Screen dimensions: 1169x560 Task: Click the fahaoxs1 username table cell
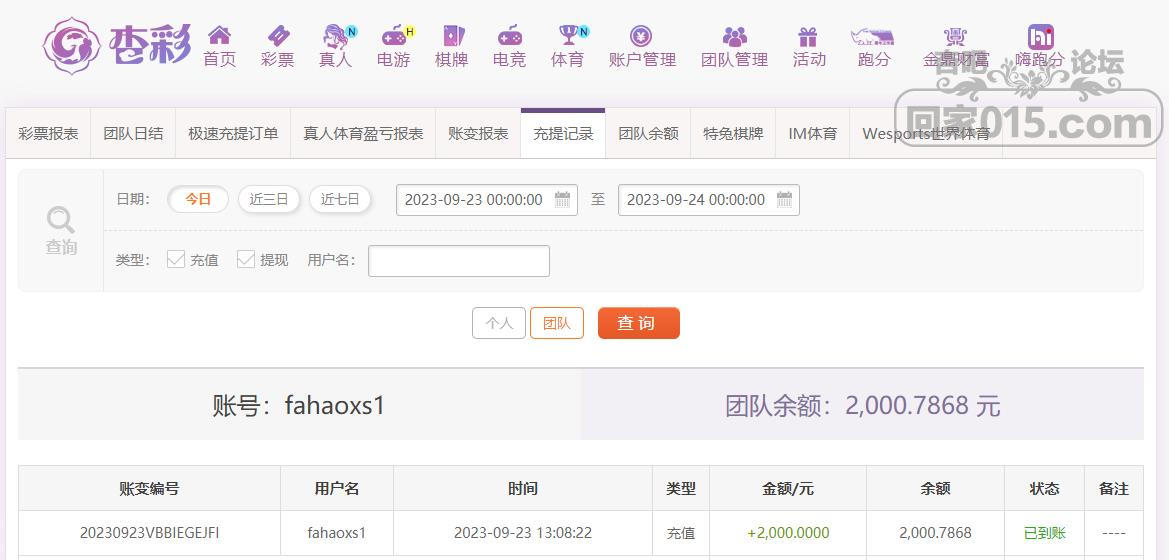point(337,533)
